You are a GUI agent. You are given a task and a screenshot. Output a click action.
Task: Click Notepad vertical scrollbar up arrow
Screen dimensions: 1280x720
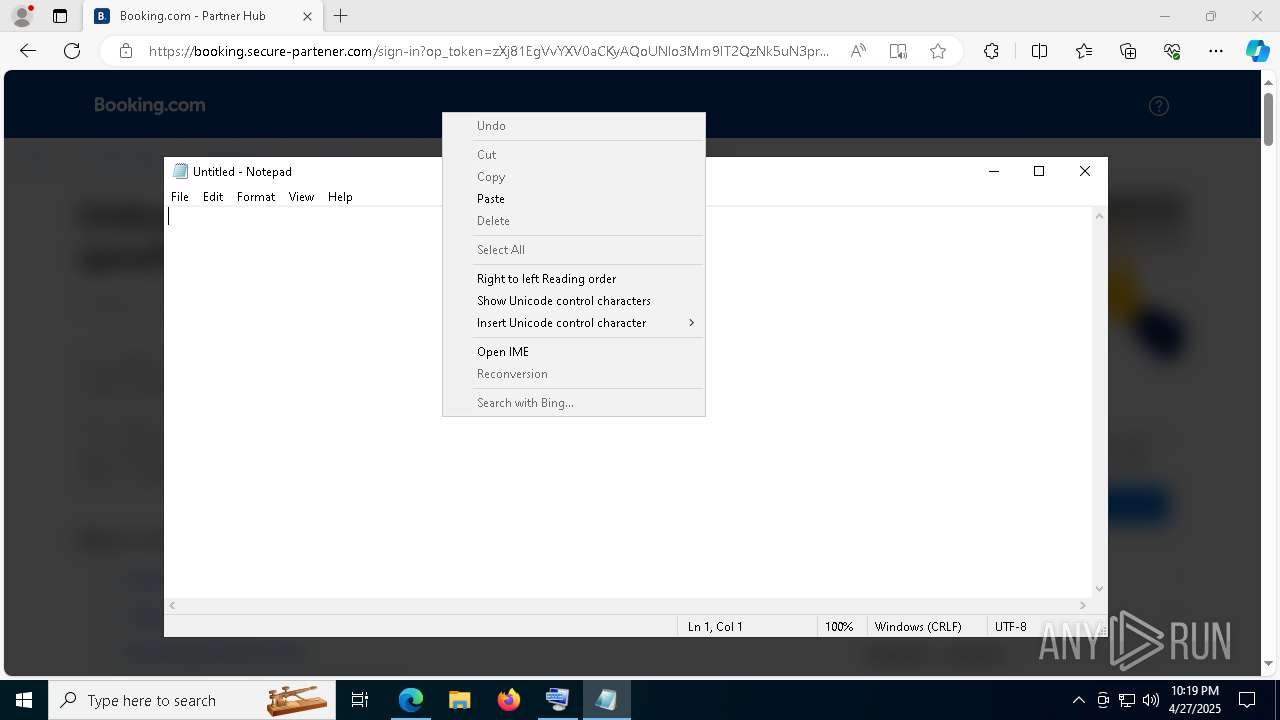point(1100,216)
